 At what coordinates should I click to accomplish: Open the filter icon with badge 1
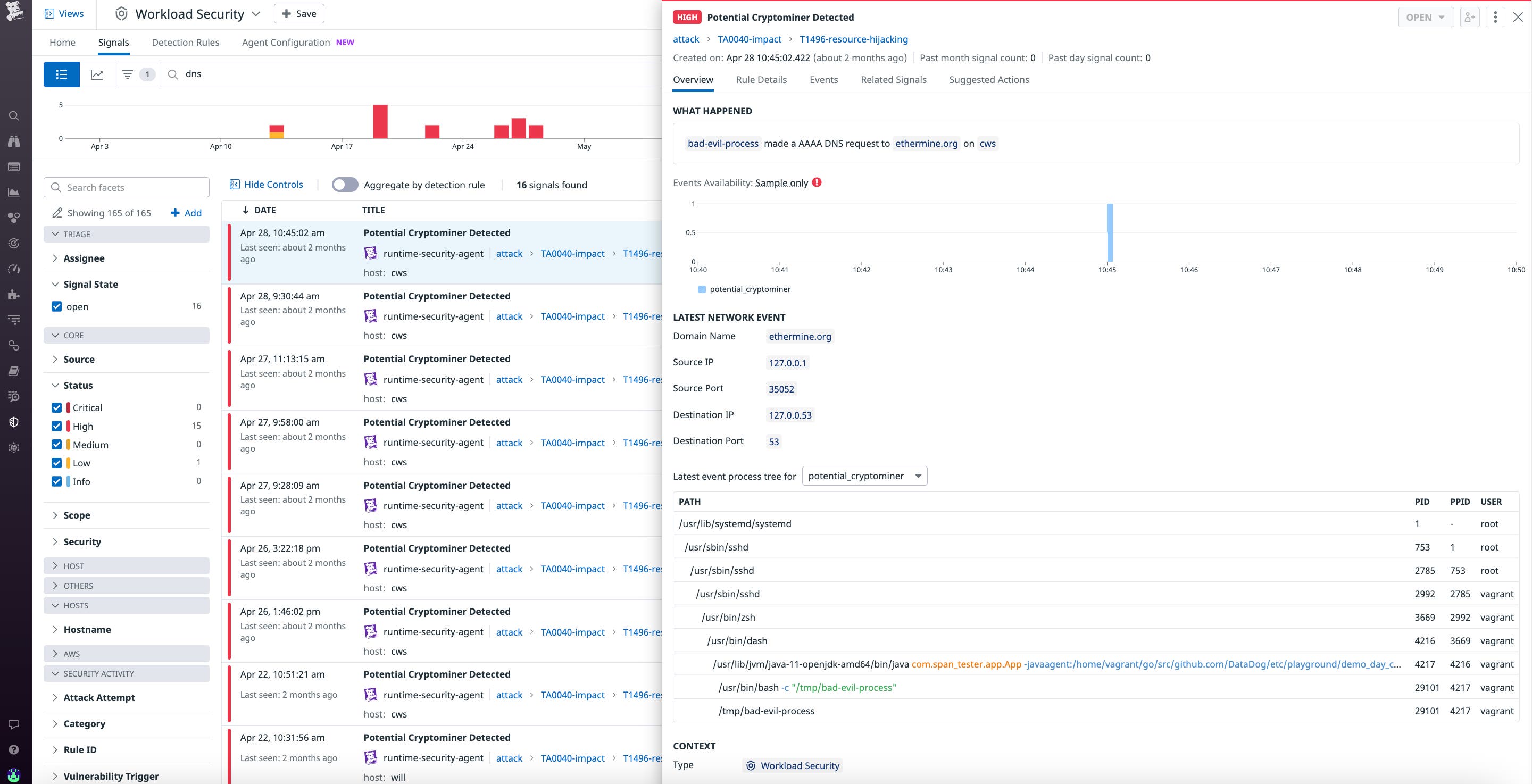[128, 74]
